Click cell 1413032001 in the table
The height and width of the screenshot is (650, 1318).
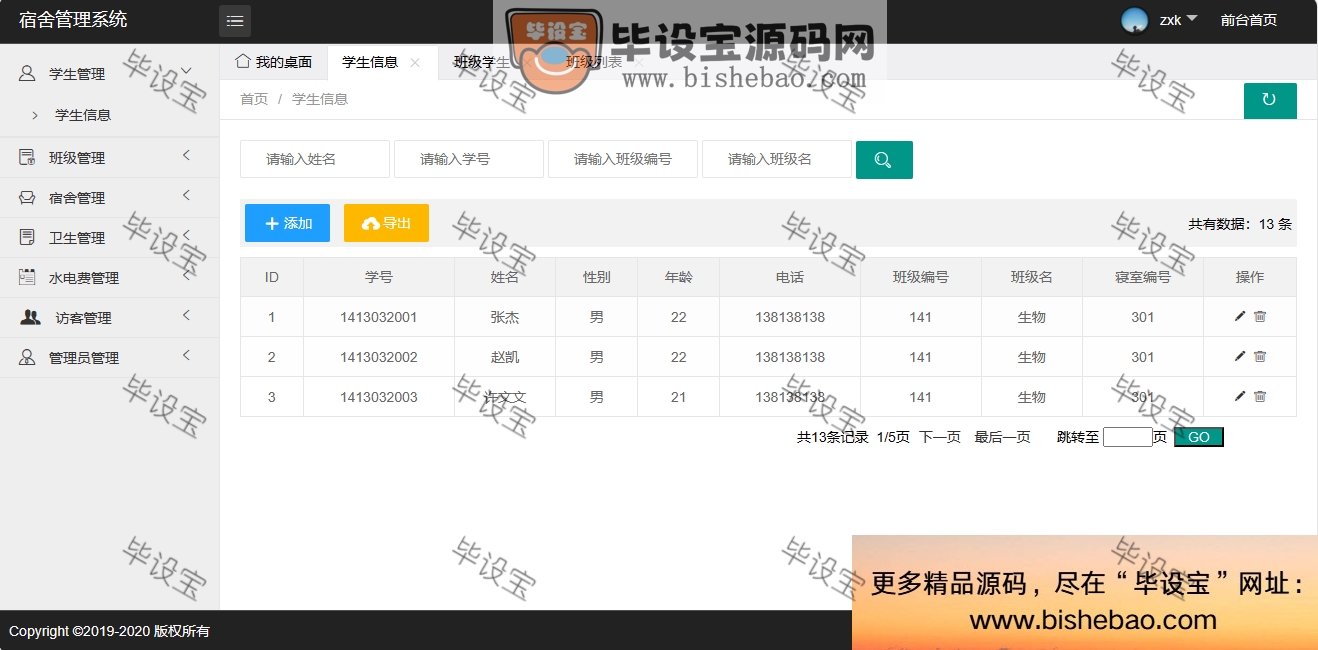click(x=379, y=317)
